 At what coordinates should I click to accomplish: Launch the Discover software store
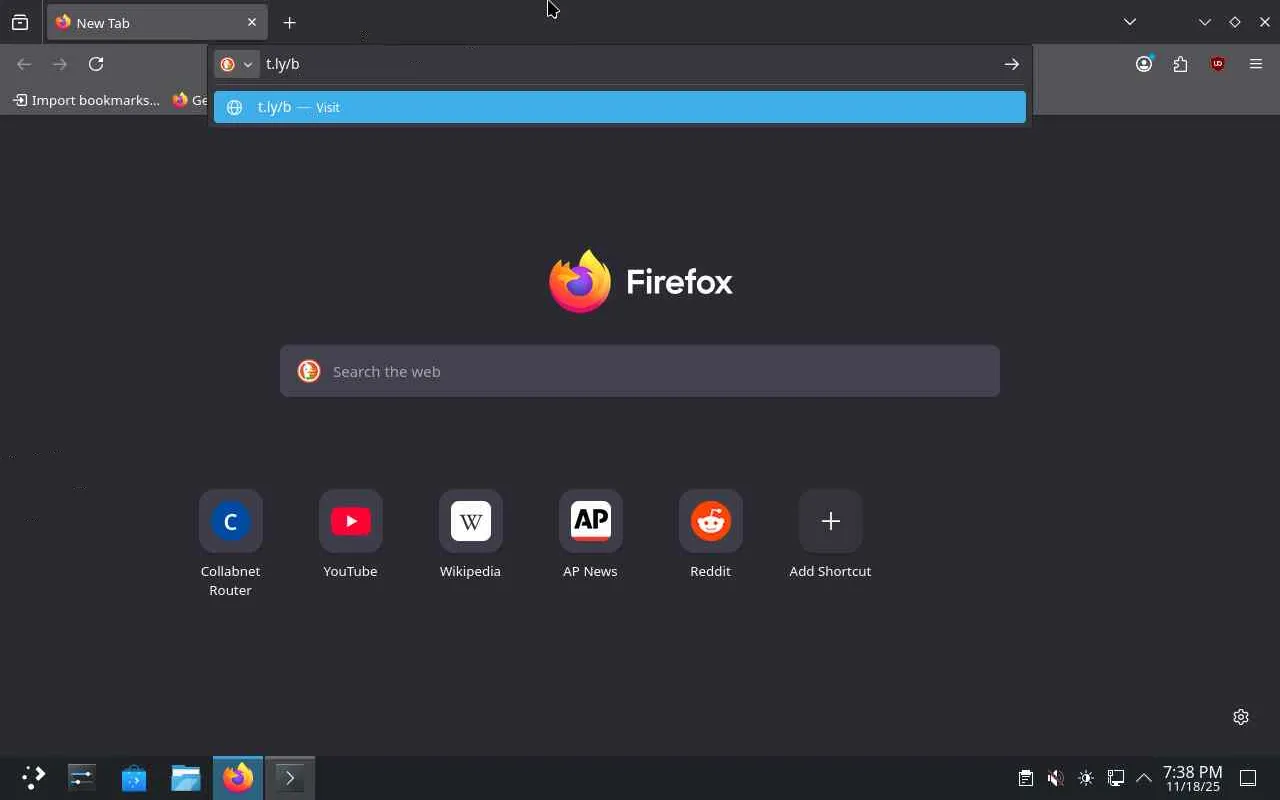(x=134, y=777)
